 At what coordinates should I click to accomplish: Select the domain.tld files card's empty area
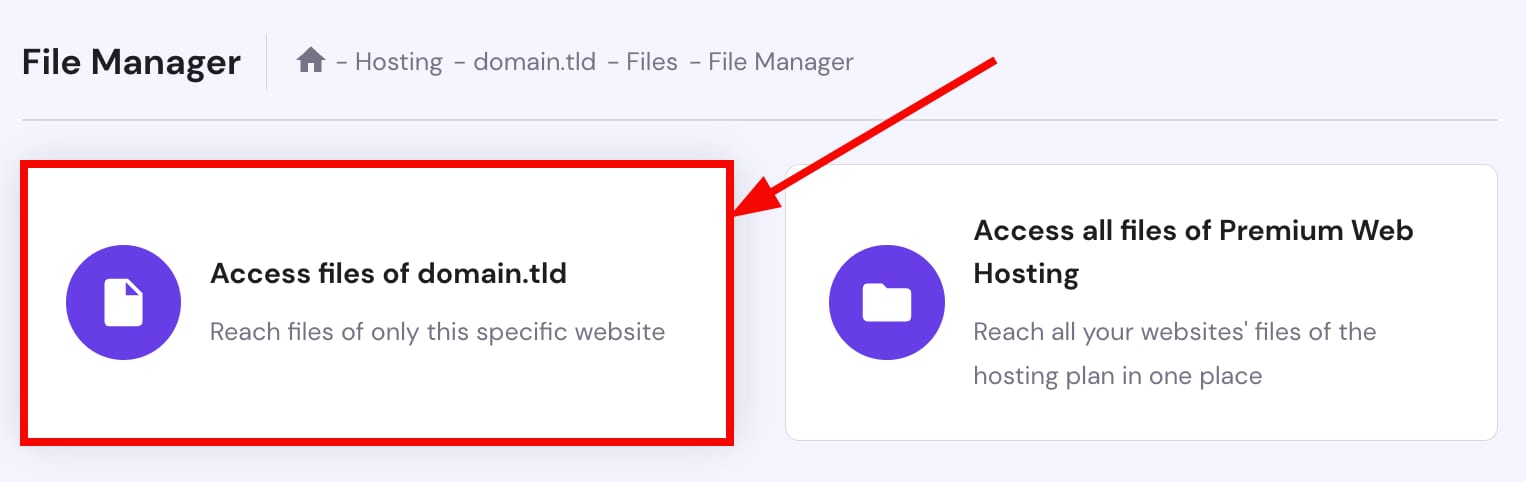(400, 400)
